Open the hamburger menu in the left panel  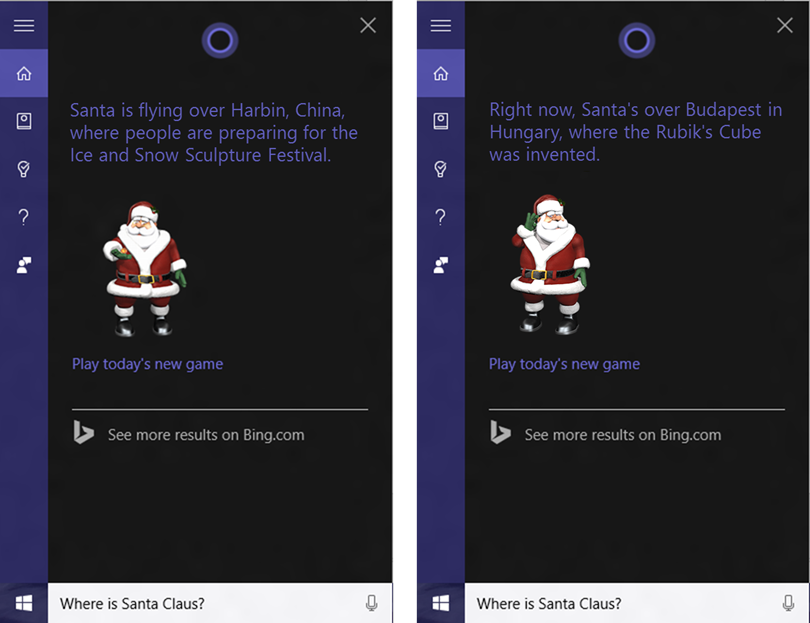(x=24, y=25)
